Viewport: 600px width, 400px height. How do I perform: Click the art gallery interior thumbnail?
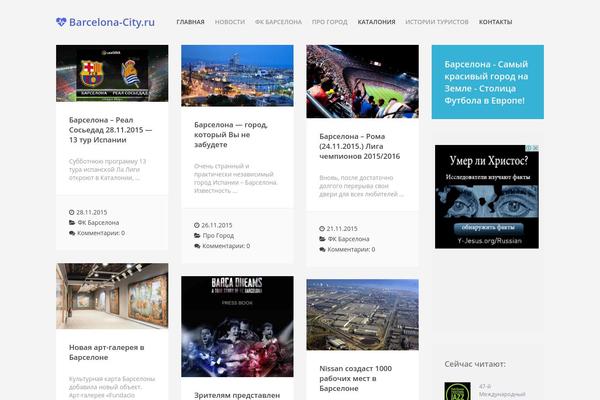pyautogui.click(x=111, y=296)
